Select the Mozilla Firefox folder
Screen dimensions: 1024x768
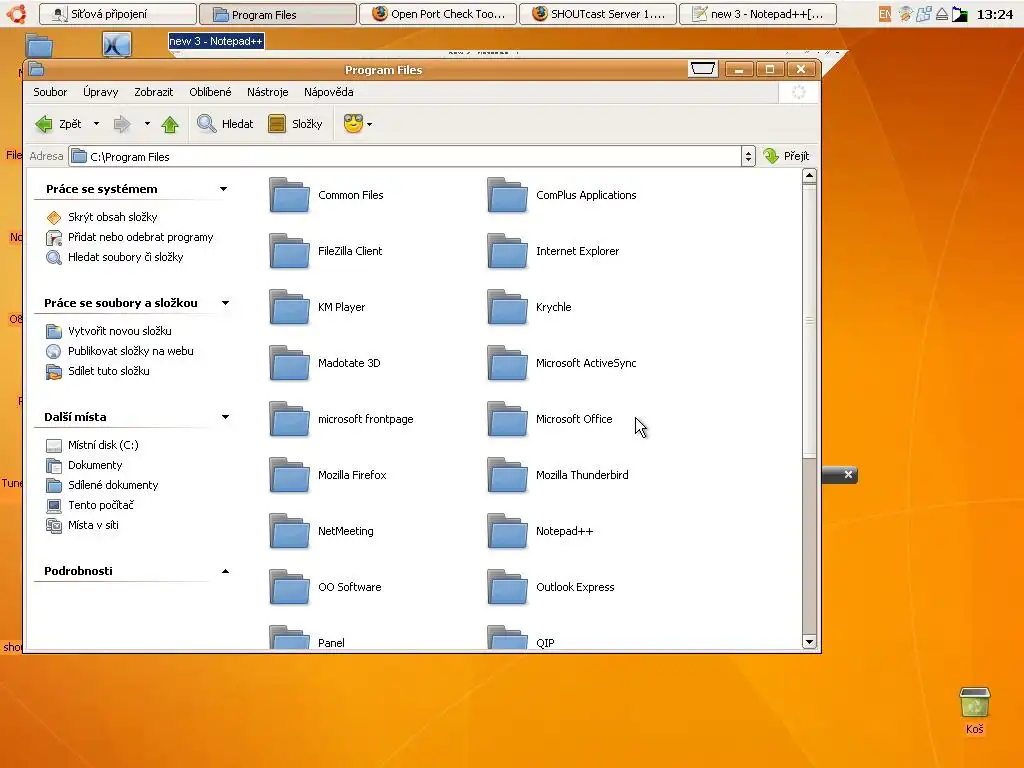[x=328, y=475]
